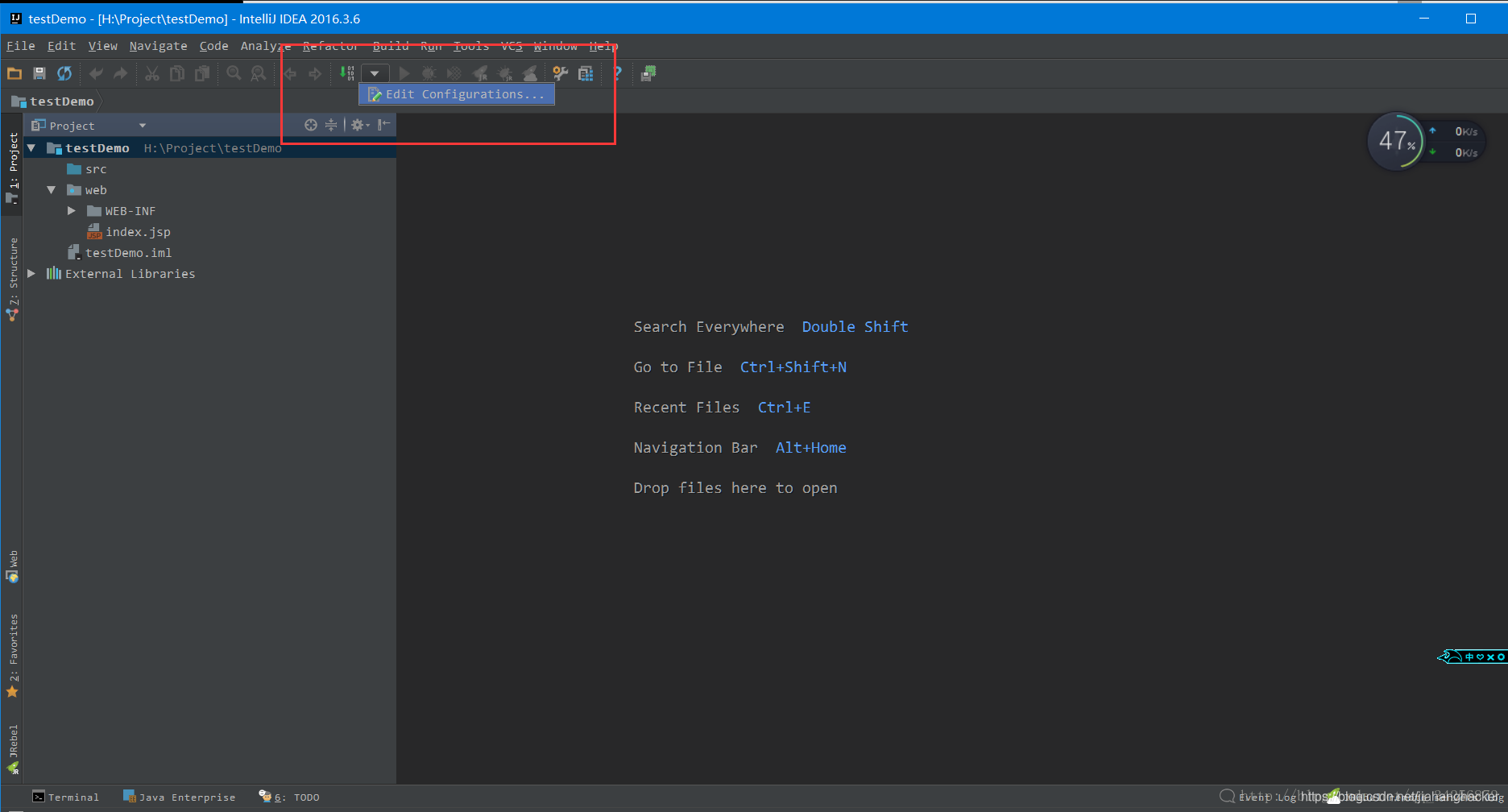The image size is (1508, 812).
Task: Click the Settings wrench icon
Action: pos(561,73)
